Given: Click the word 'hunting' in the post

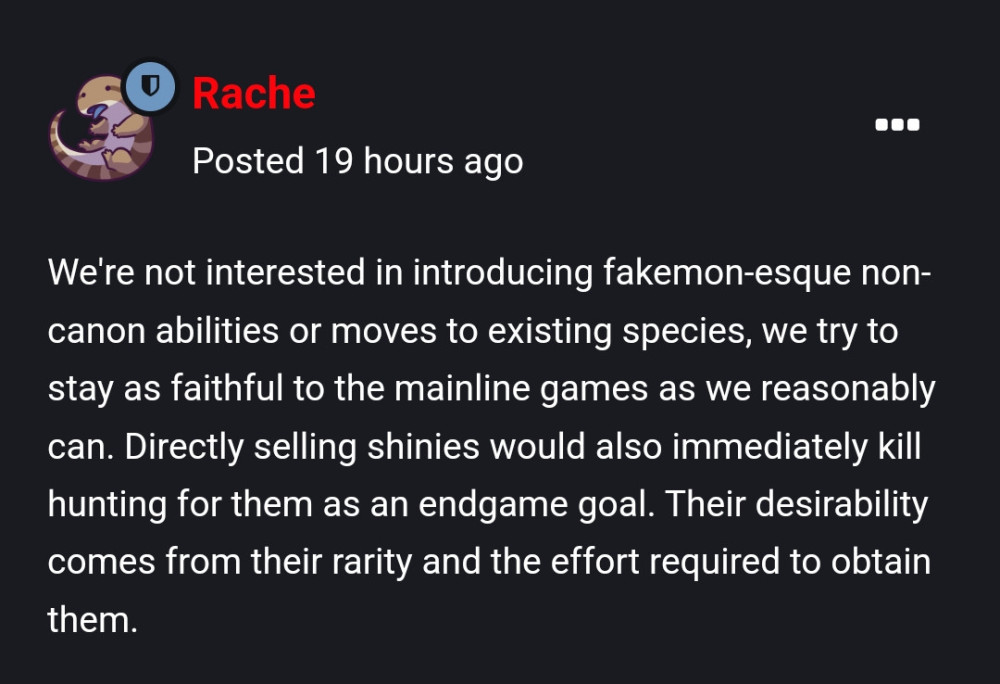Looking at the screenshot, I should [107, 505].
